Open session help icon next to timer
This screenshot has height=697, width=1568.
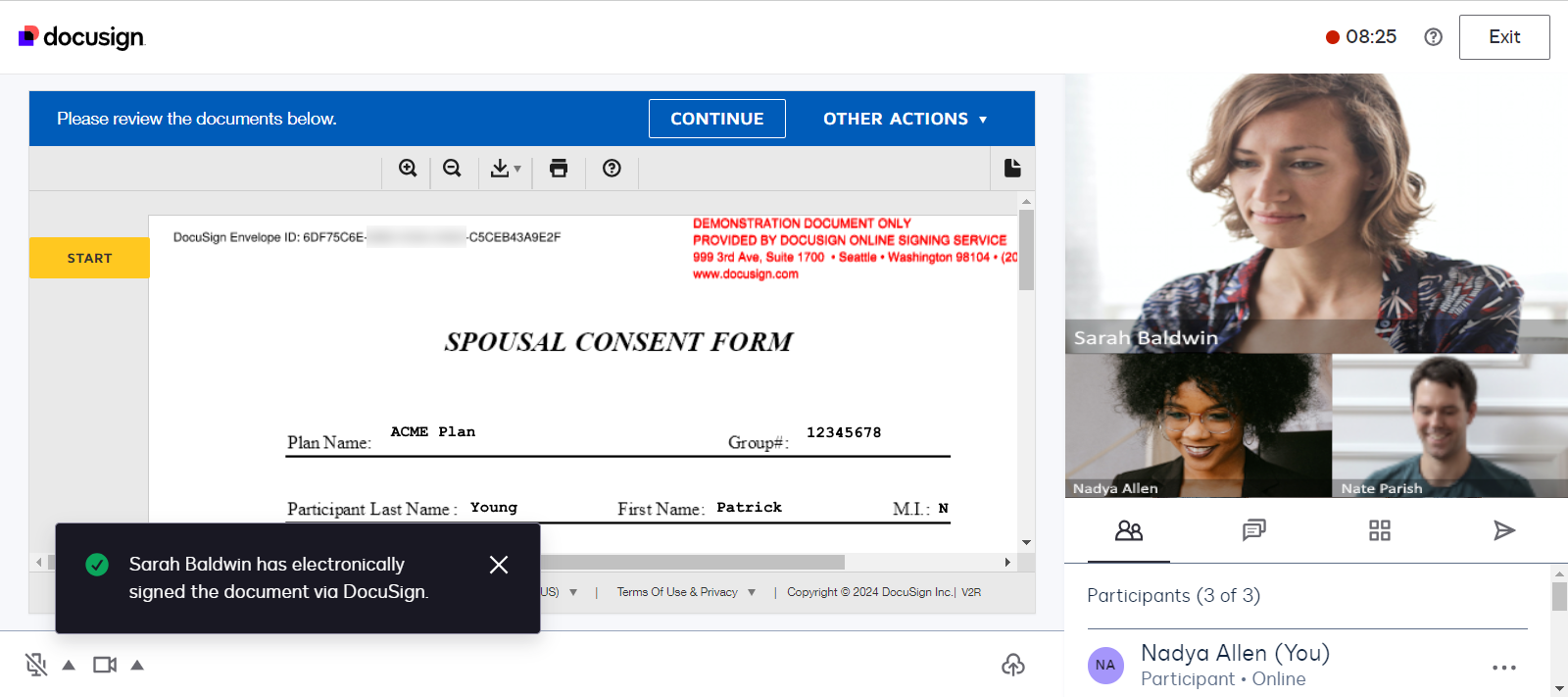click(1433, 37)
